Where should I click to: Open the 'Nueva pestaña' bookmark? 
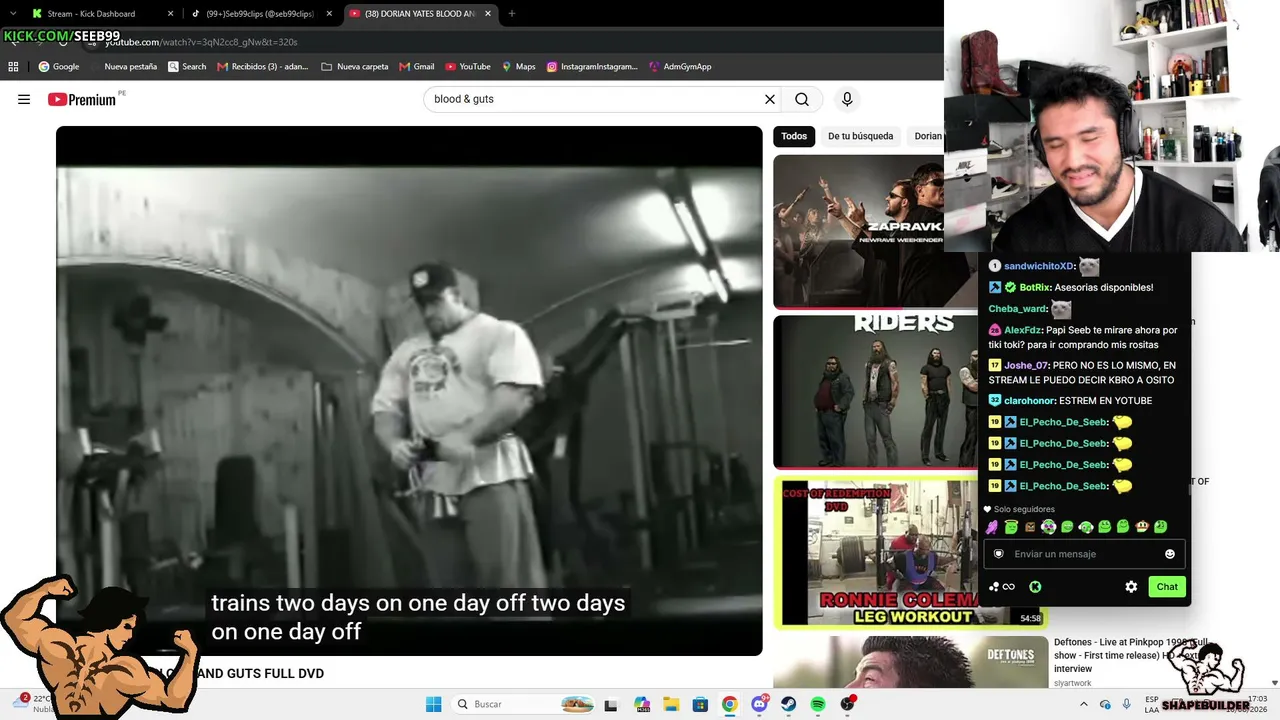[x=130, y=67]
